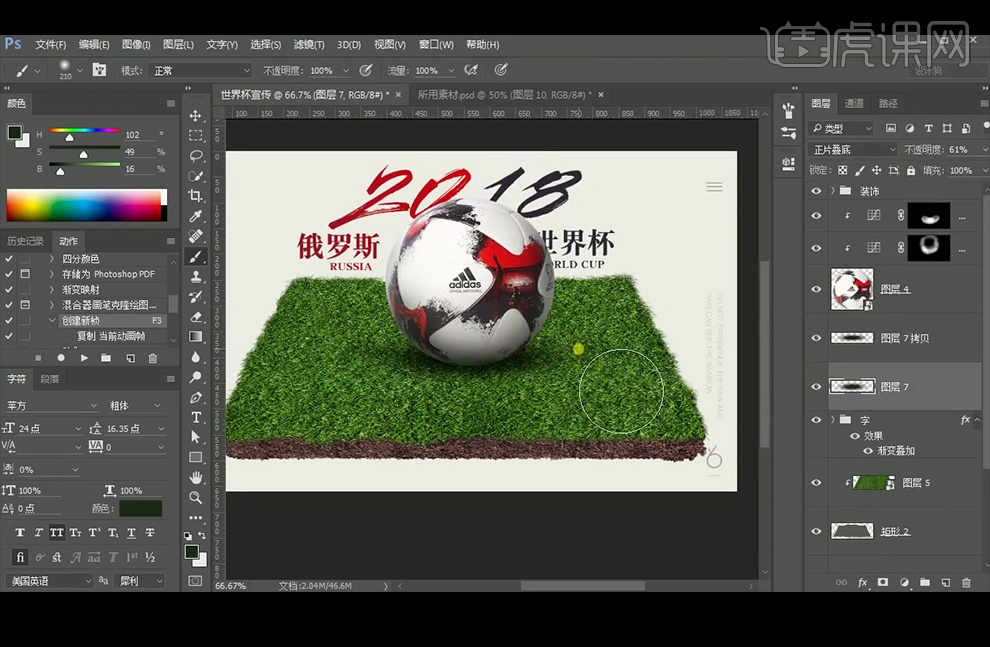Select the Dodge tool

click(196, 377)
